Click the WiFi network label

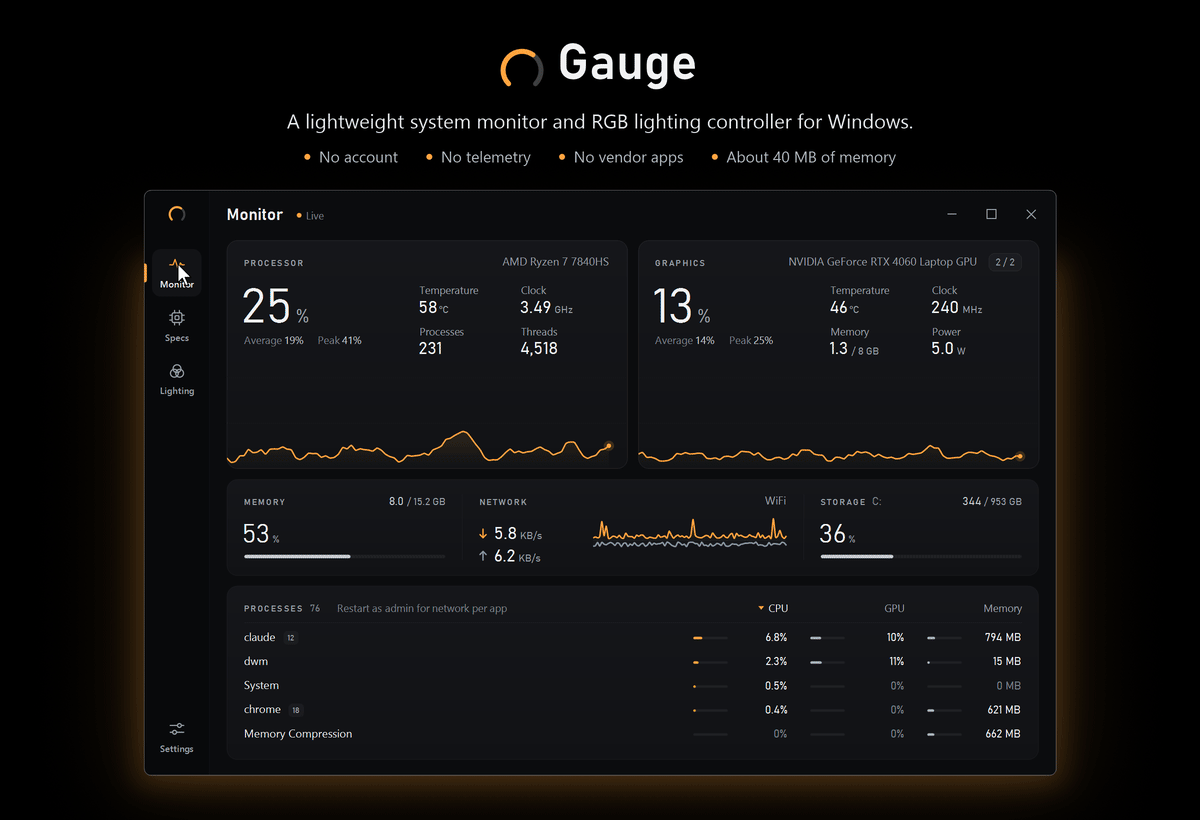776,501
